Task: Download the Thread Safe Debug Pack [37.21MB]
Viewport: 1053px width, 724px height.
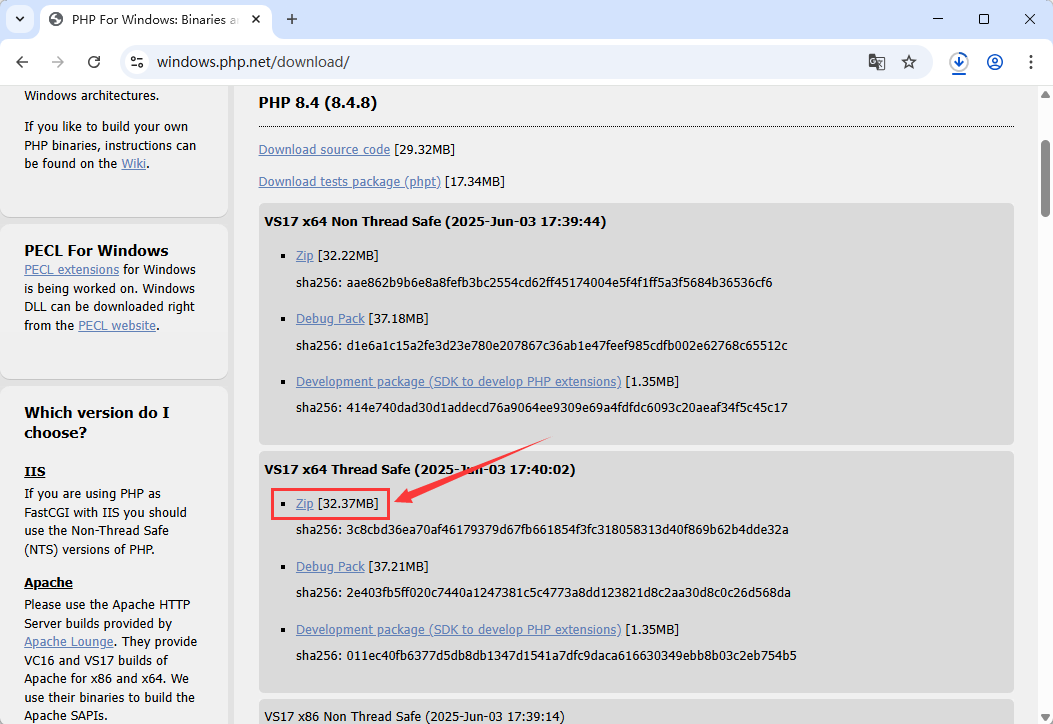Action: tap(330, 567)
